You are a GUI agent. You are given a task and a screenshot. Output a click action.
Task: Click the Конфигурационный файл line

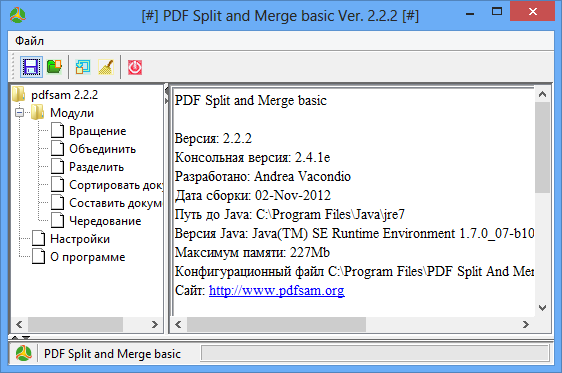(354, 271)
